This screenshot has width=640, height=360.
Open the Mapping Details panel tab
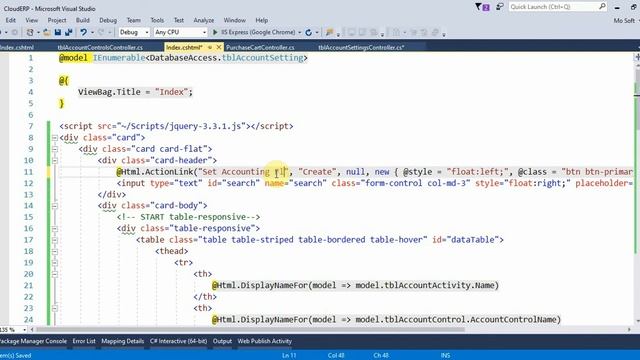122,341
